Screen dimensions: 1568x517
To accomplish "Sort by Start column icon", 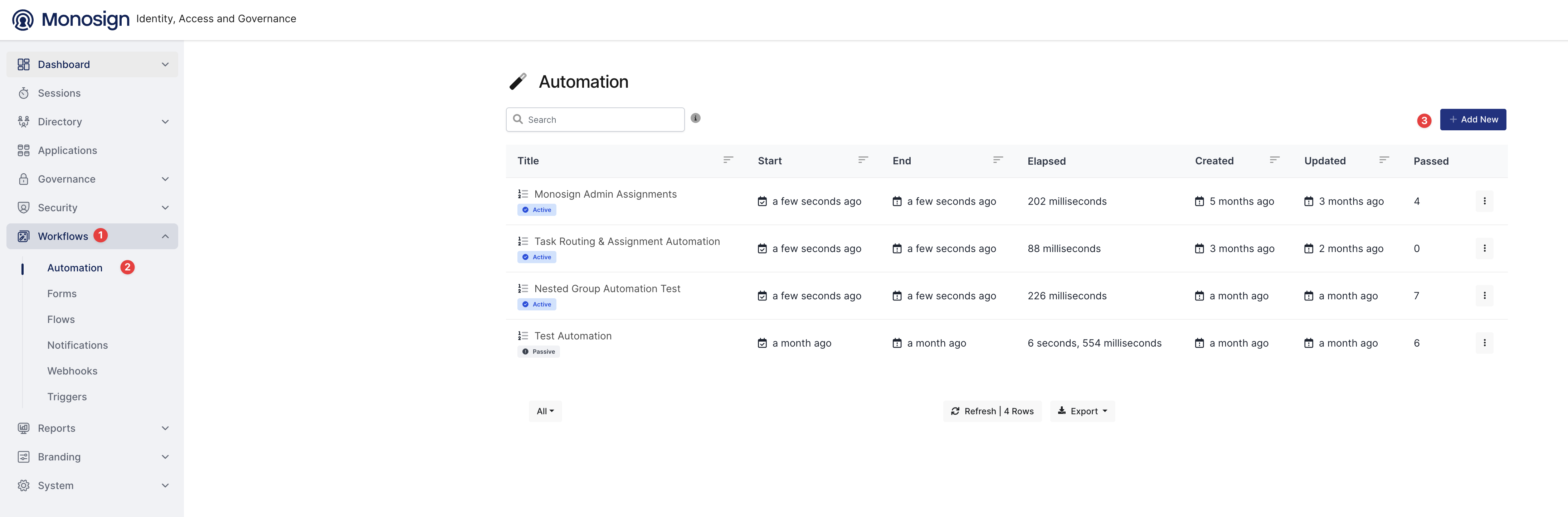I will [863, 160].
